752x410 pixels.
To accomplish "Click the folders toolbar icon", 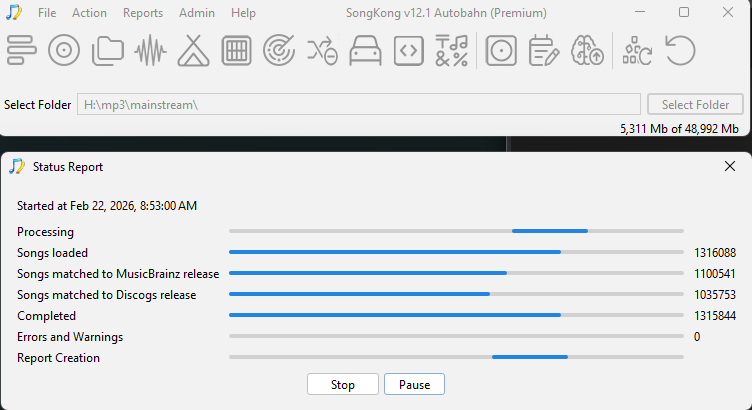I will [x=107, y=50].
